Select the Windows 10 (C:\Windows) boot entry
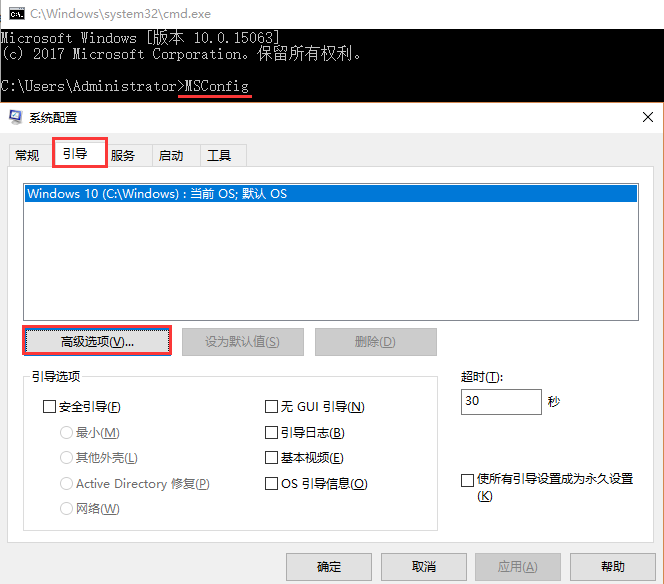Screen dimensions: 664x584 click(x=331, y=194)
